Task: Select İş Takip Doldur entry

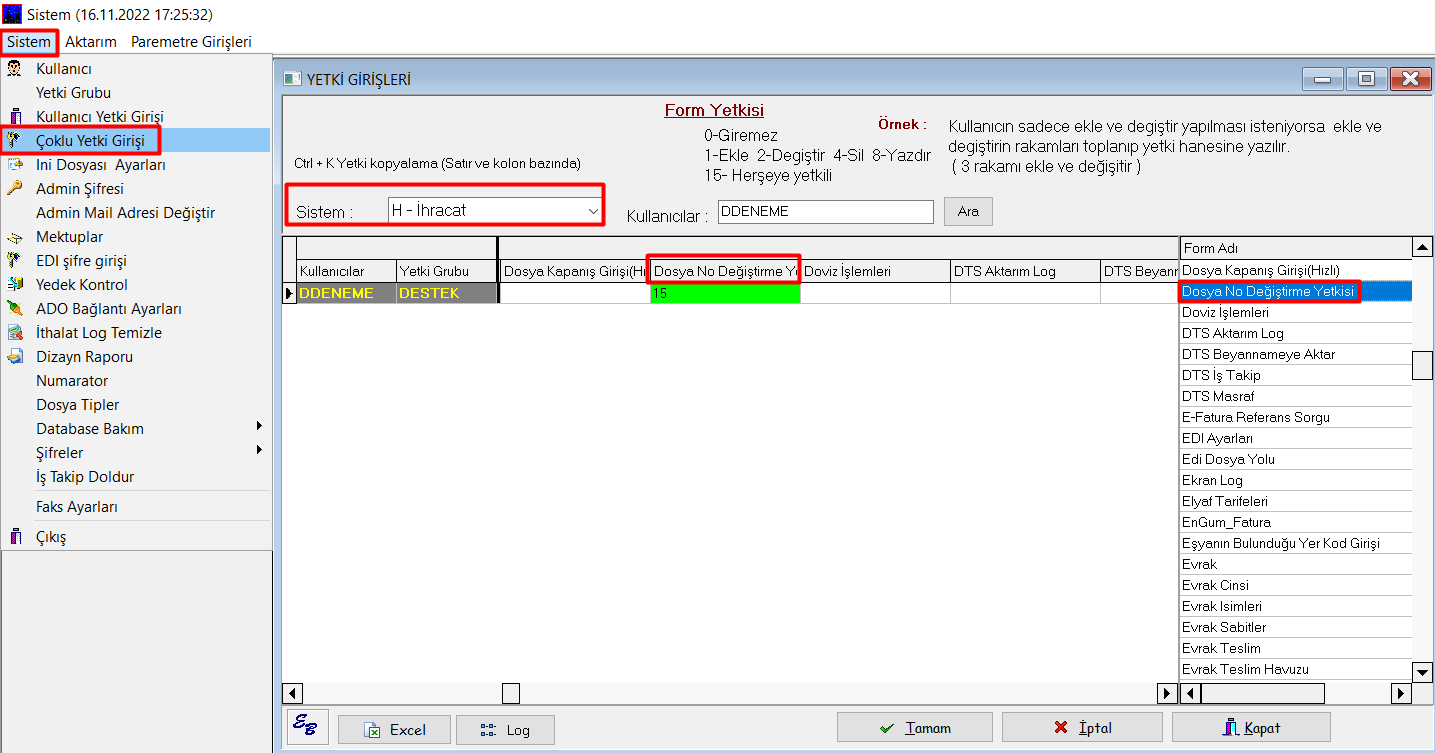Action: coord(85,477)
